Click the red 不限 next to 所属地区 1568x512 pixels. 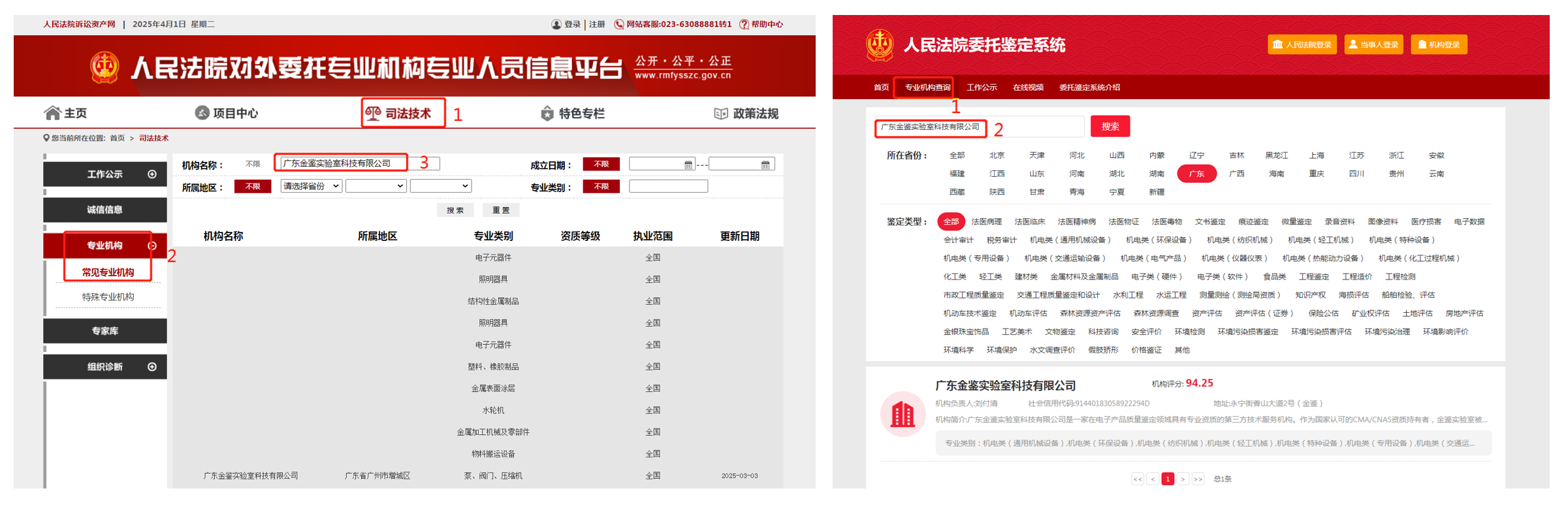point(253,187)
